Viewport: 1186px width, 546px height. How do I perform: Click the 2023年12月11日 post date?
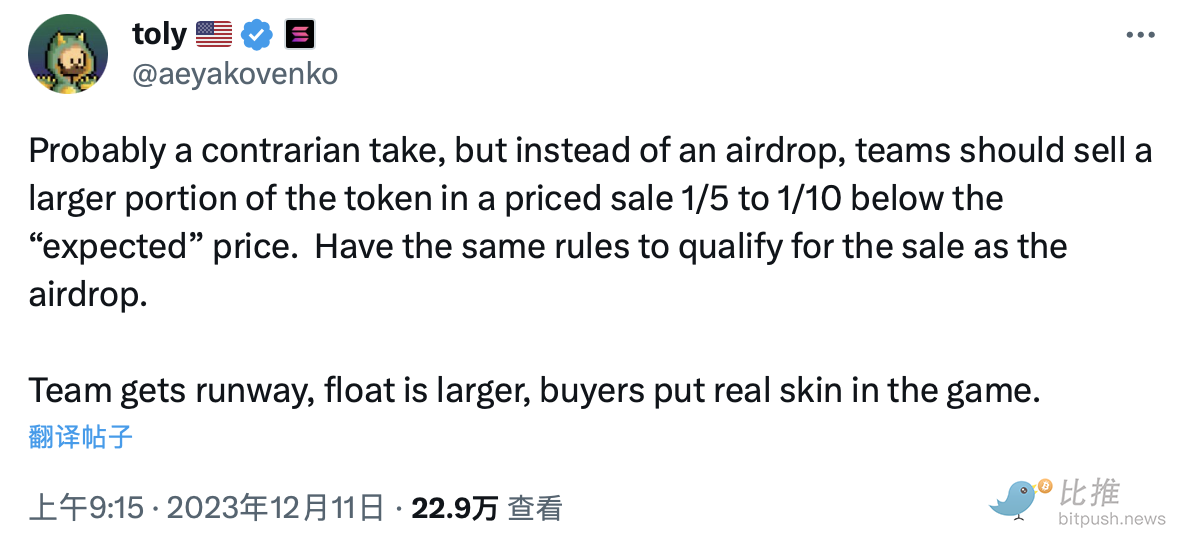point(275,508)
